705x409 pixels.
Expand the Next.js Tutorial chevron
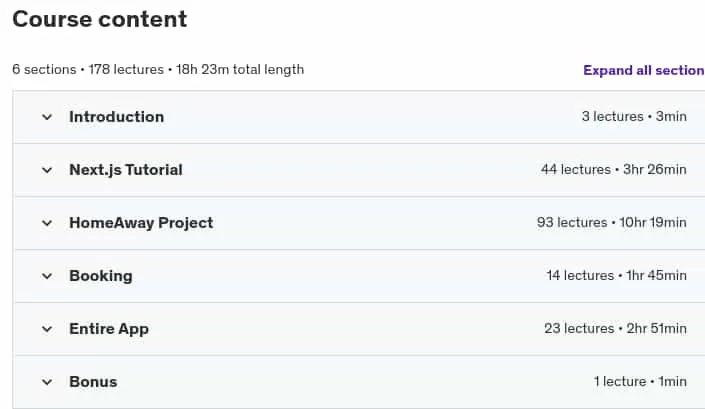coord(47,170)
